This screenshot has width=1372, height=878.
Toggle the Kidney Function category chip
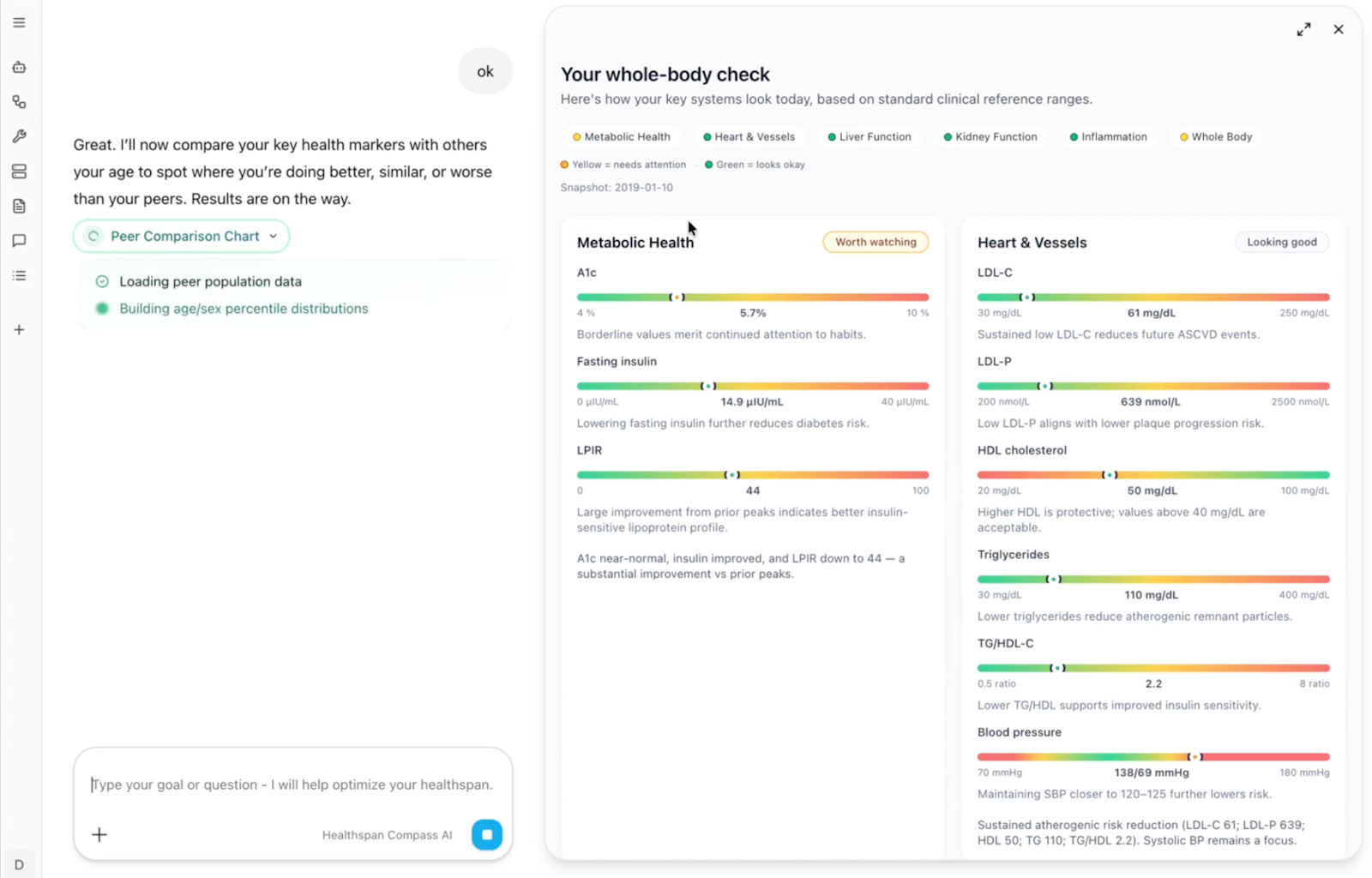click(x=990, y=136)
